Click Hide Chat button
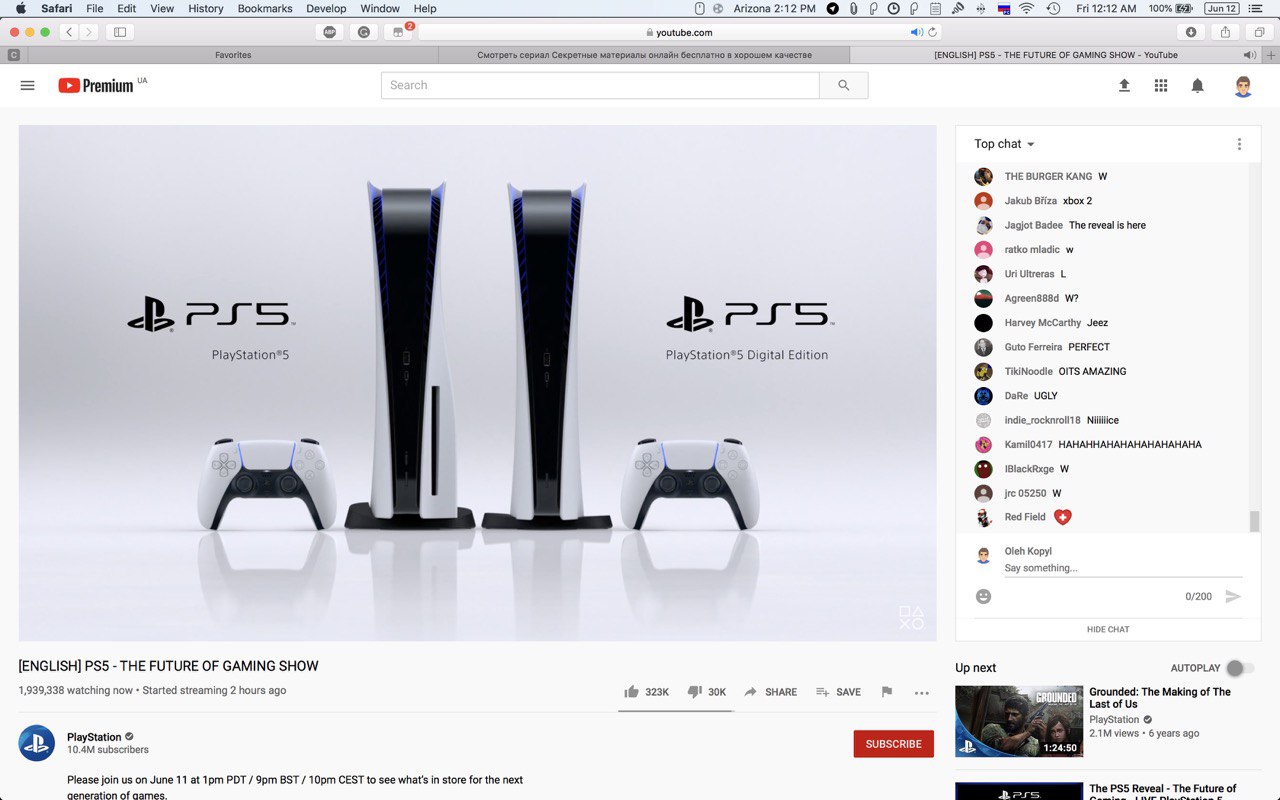Image resolution: width=1280 pixels, height=800 pixels. click(1108, 629)
